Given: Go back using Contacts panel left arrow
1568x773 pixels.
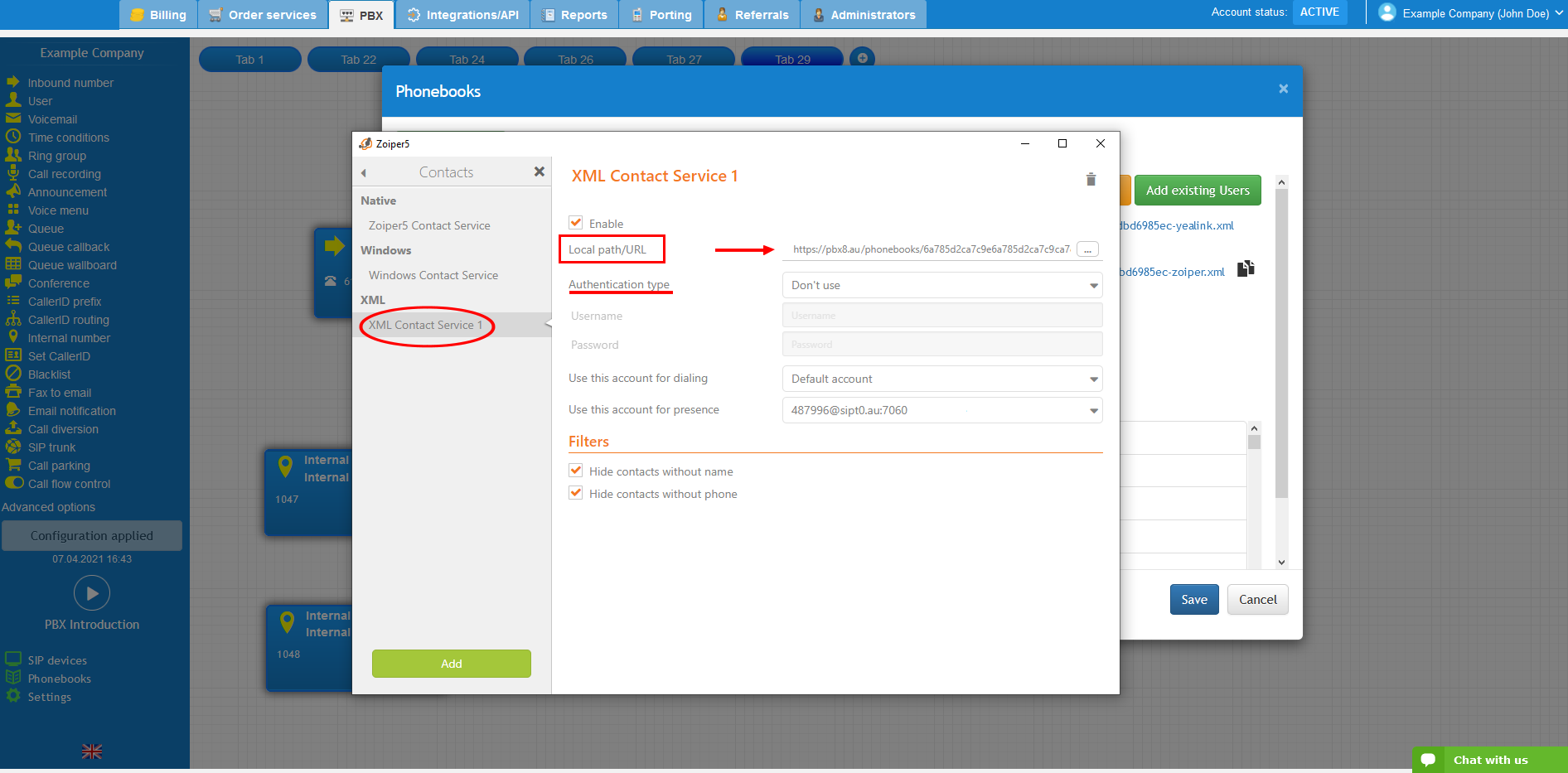Looking at the screenshot, I should point(364,173).
